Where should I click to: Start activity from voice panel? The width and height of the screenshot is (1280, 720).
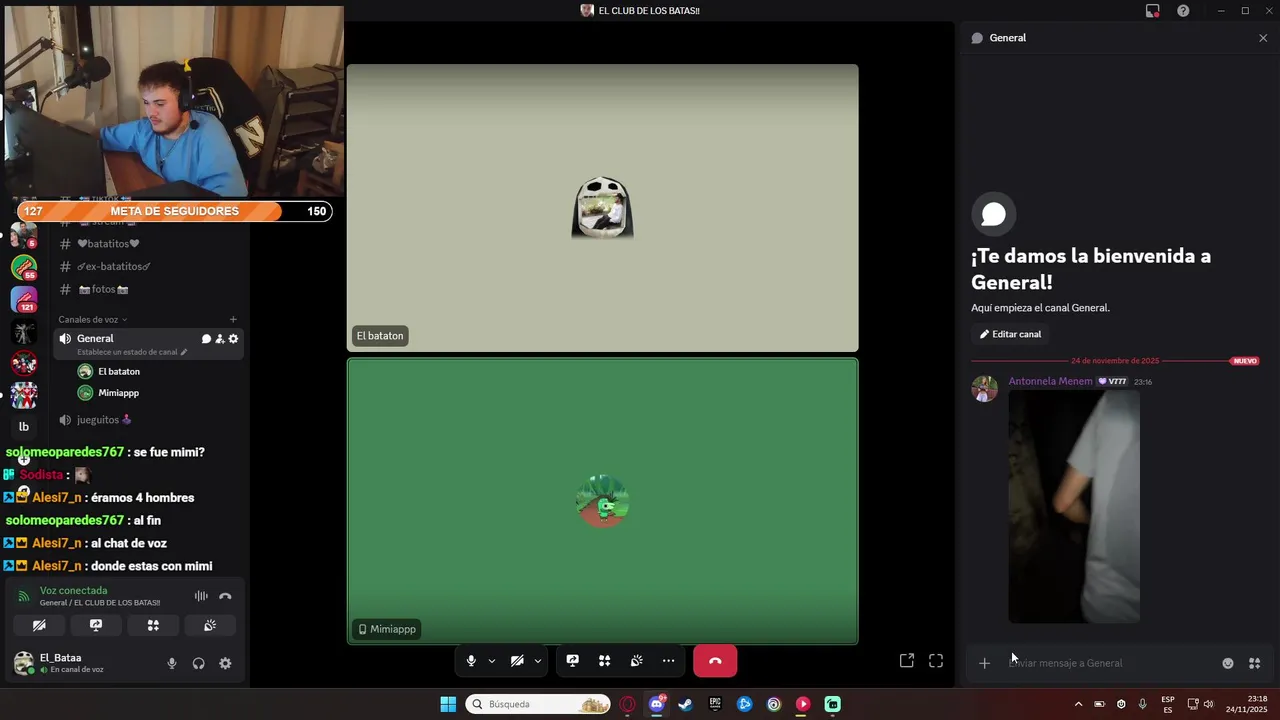153,625
